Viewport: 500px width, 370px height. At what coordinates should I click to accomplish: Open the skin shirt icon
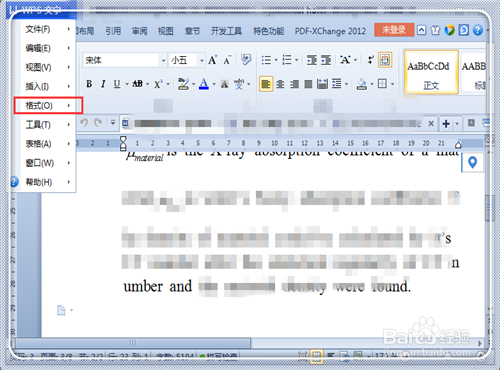pyautogui.click(x=435, y=30)
